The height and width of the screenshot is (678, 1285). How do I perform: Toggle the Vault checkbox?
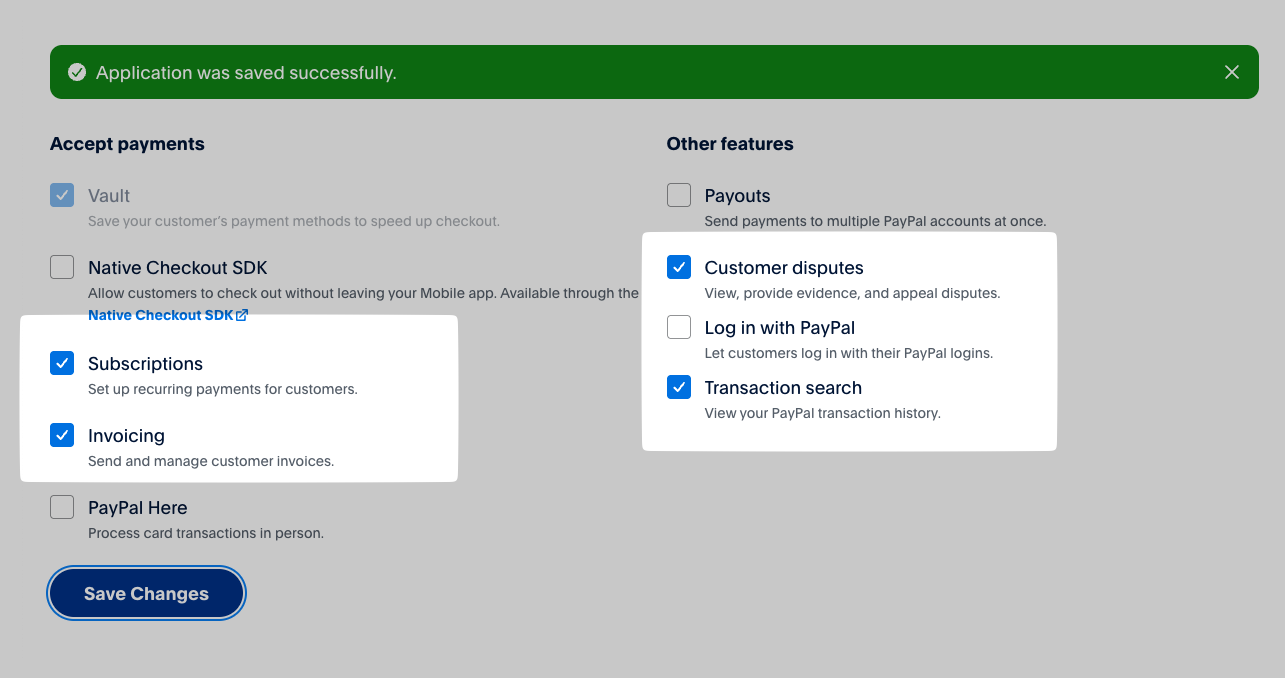tap(62, 195)
